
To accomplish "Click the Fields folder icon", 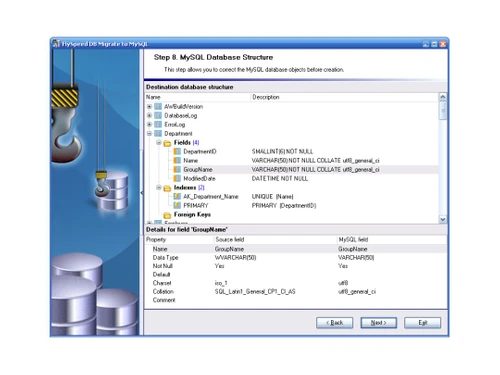I will coord(167,143).
